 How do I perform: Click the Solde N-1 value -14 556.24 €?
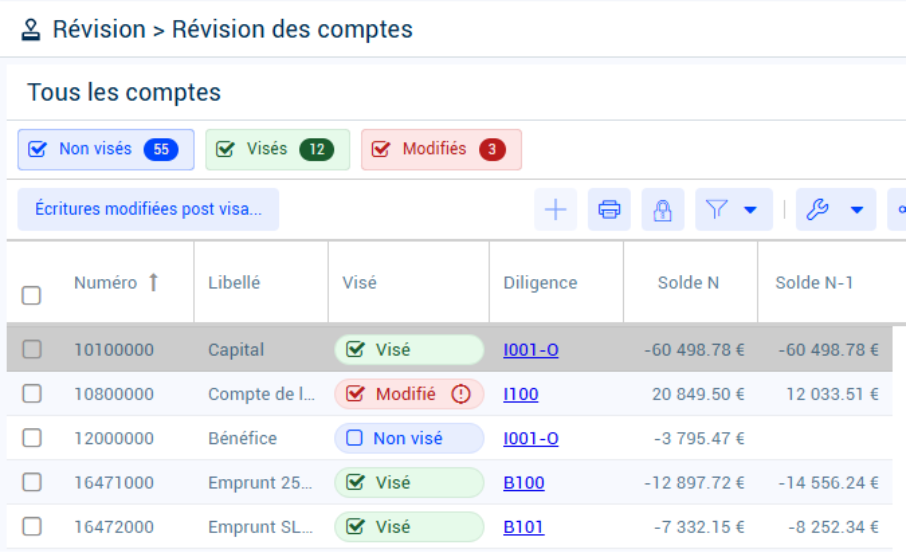(x=828, y=483)
